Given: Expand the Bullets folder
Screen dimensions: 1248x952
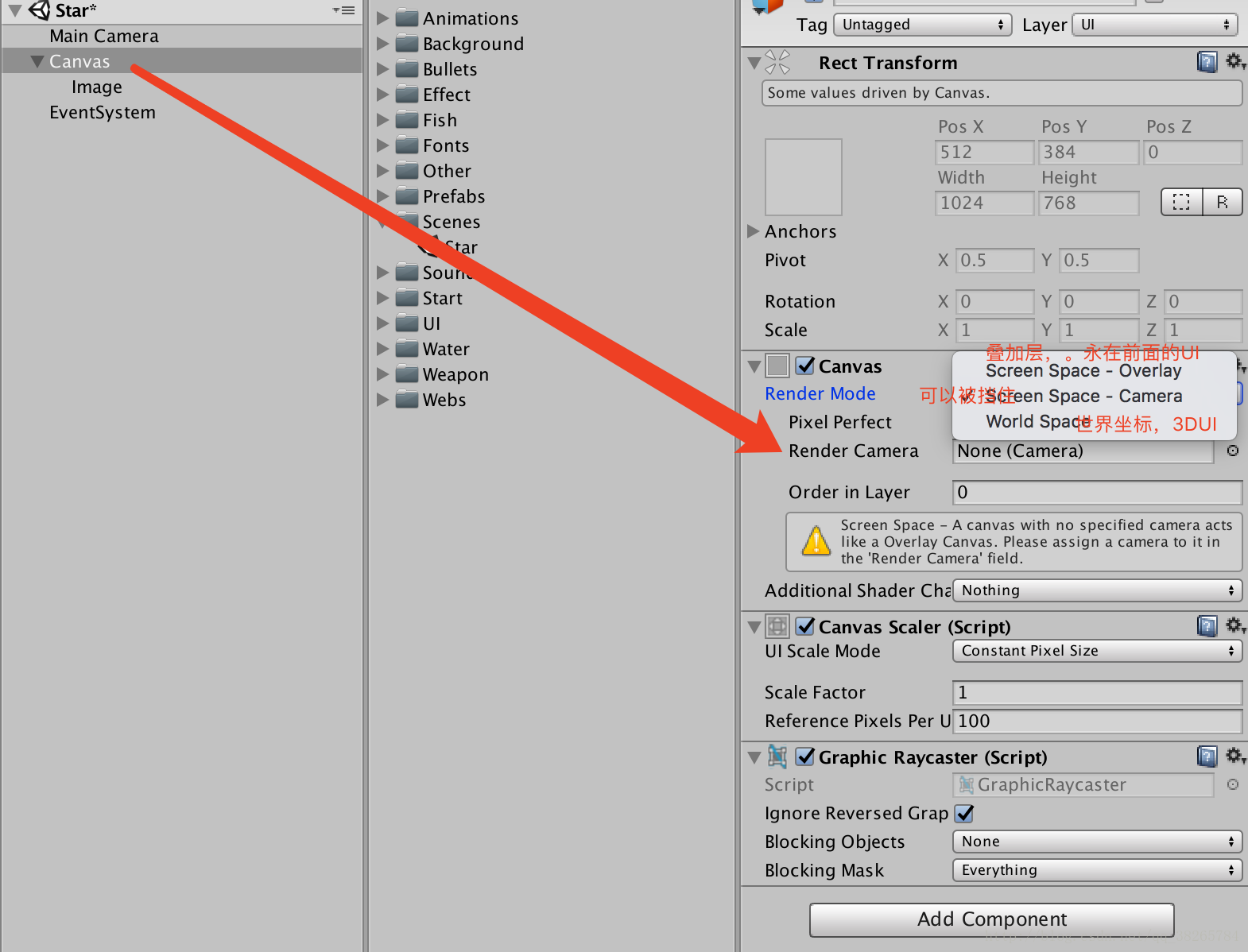Looking at the screenshot, I should pos(382,69).
